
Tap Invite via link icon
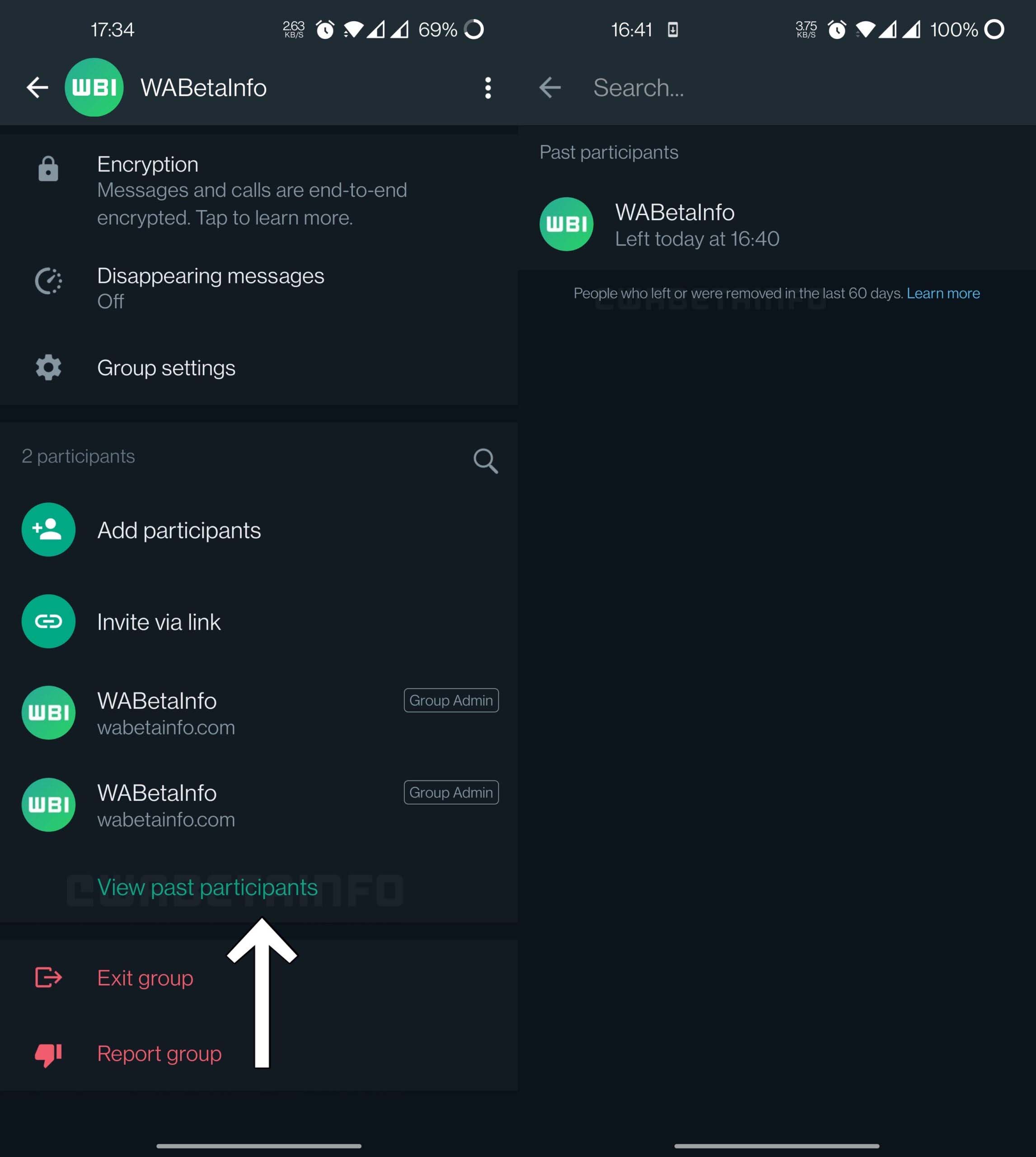tap(48, 621)
